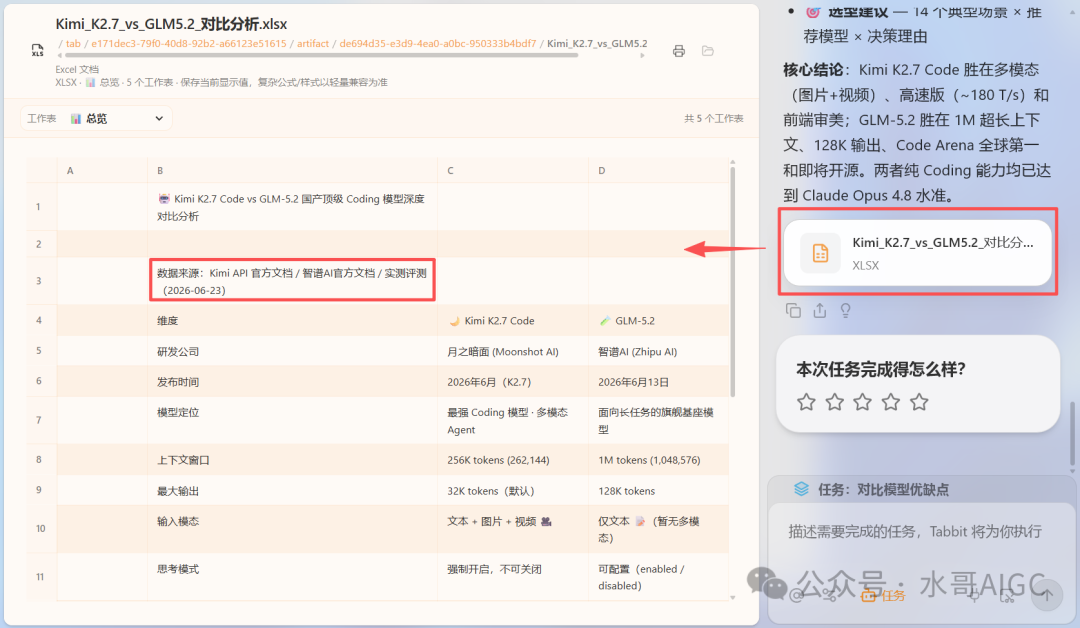Viewport: 1080px width, 628px height.
Task: Click the workflow nodes icon in the input bar
Action: pos(830,596)
